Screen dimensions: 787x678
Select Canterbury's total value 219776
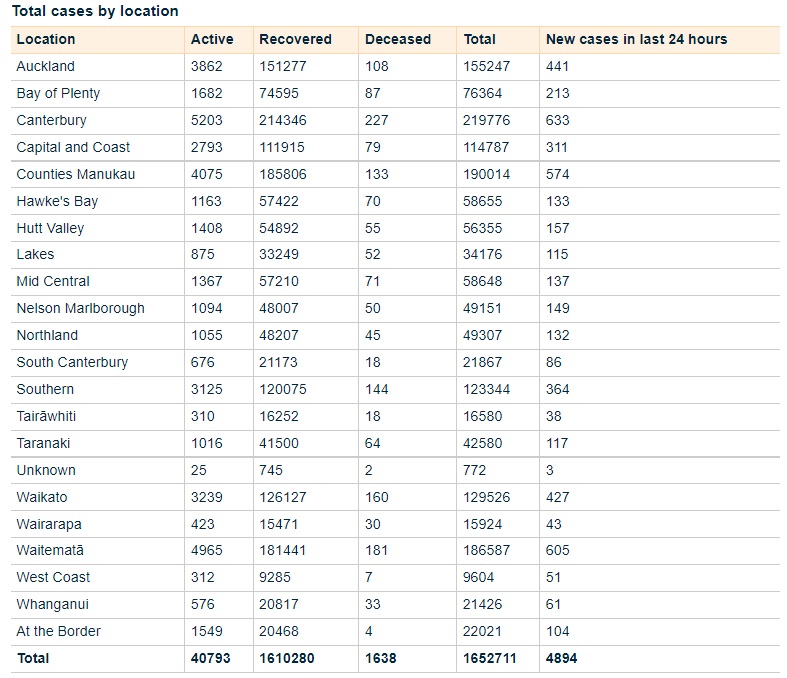tap(486, 120)
